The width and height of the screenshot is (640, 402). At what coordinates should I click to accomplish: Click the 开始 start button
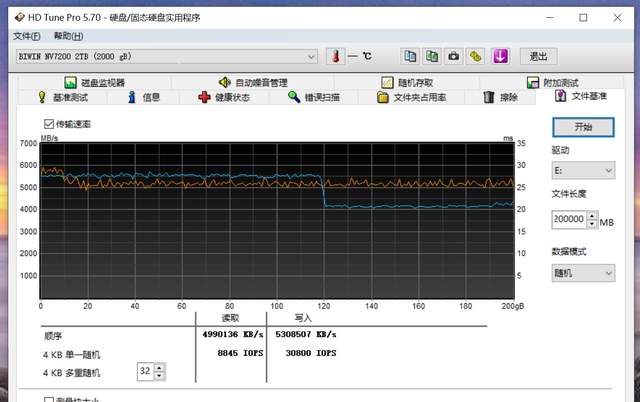(583, 127)
